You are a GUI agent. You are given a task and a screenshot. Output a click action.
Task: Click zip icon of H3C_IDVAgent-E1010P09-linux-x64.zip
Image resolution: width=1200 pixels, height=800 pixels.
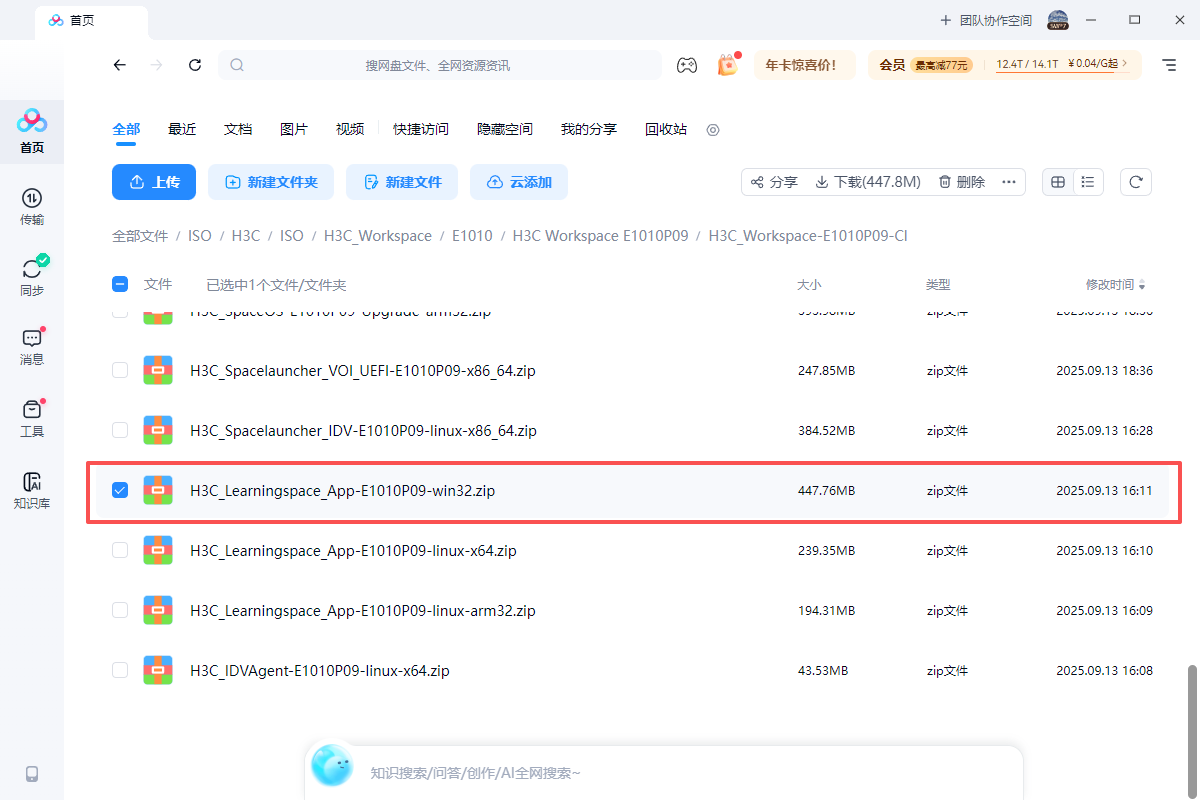click(x=158, y=670)
